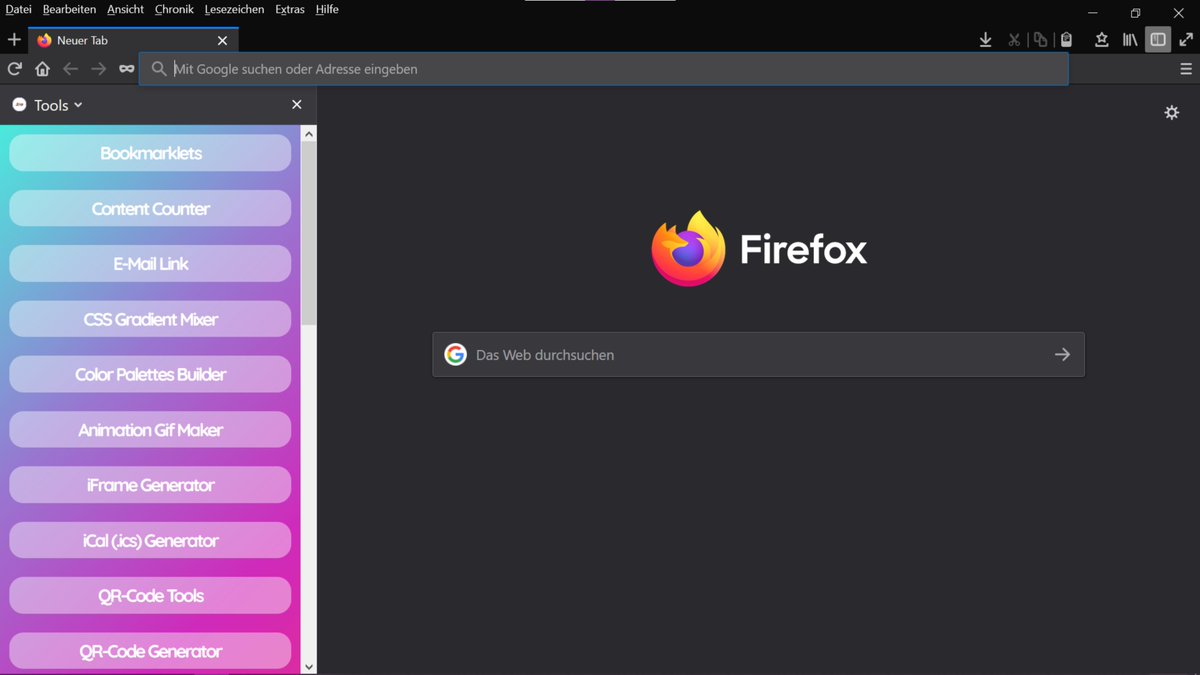Expand the Tools sidebar switcher dropdown
This screenshot has height=675, width=1200.
tap(58, 105)
